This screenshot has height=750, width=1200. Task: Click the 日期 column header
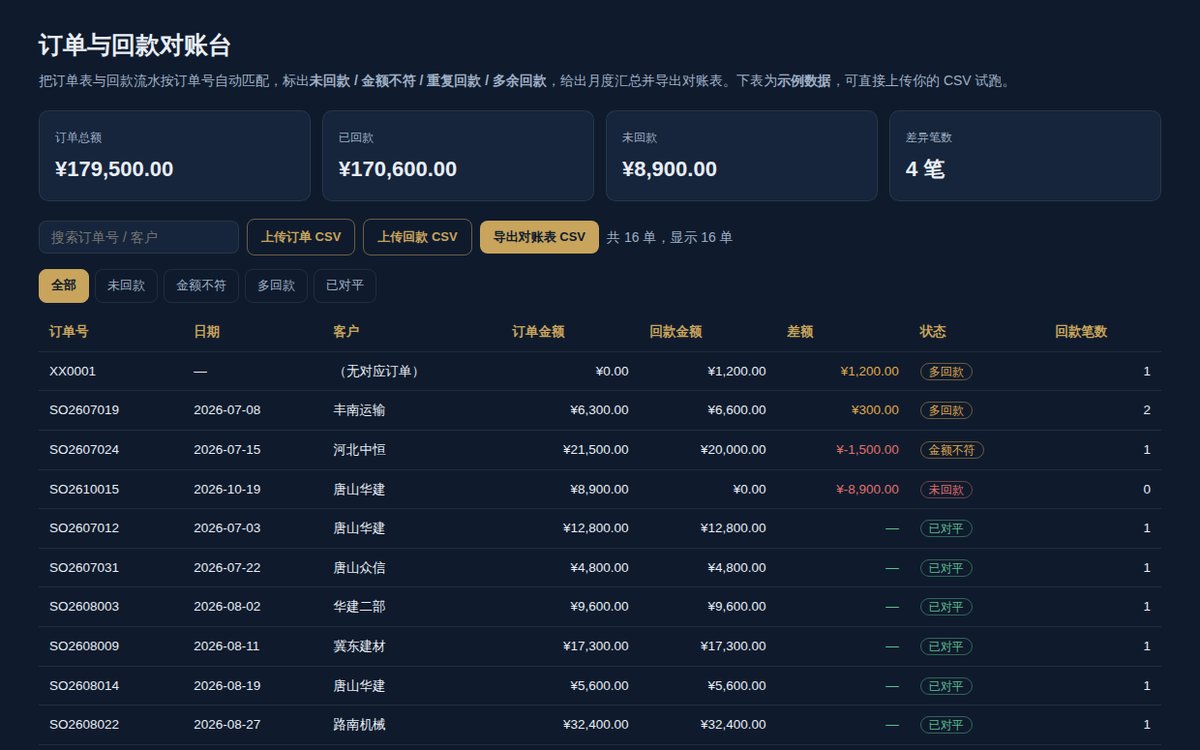pos(207,332)
